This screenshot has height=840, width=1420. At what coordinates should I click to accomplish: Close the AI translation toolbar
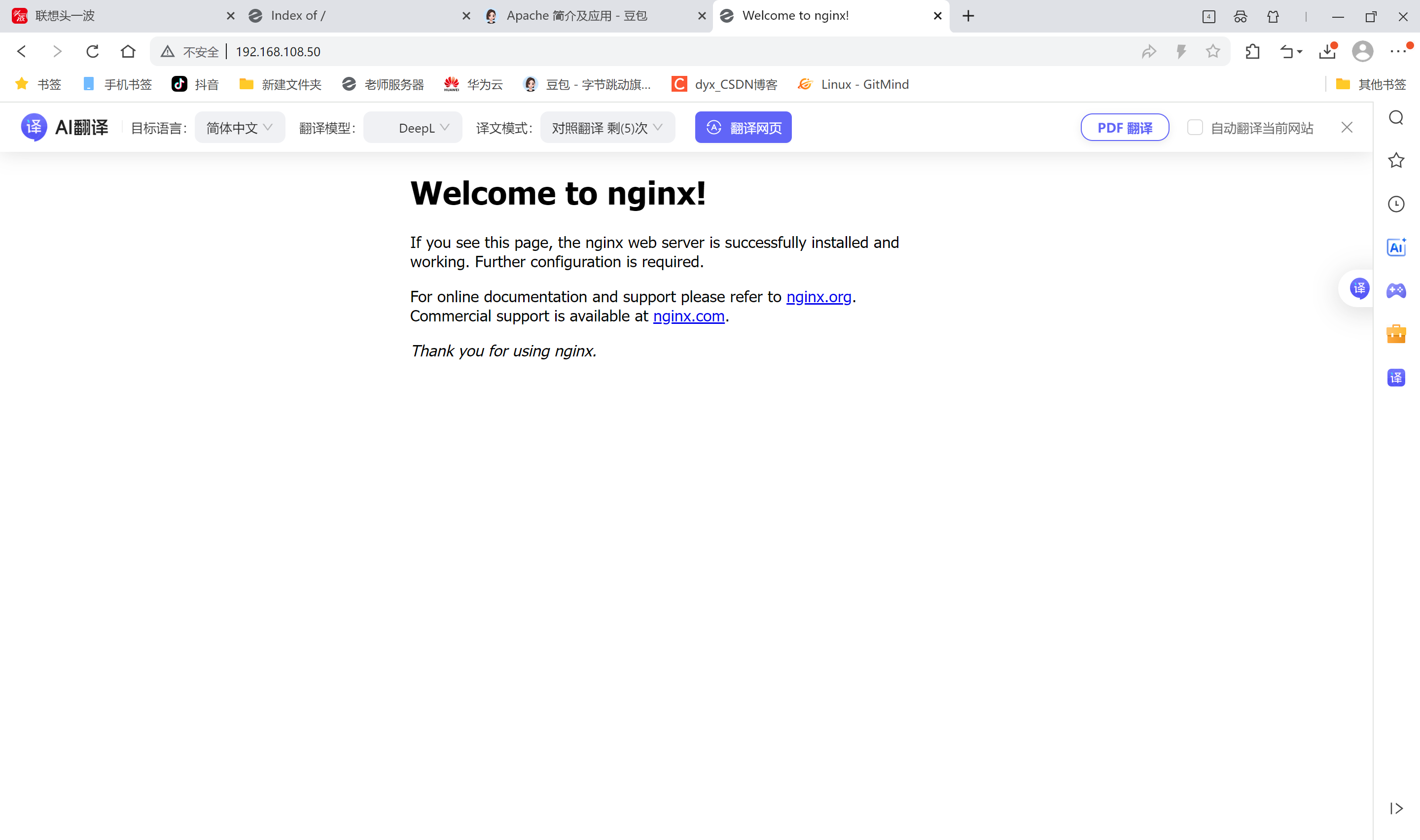point(1347,127)
